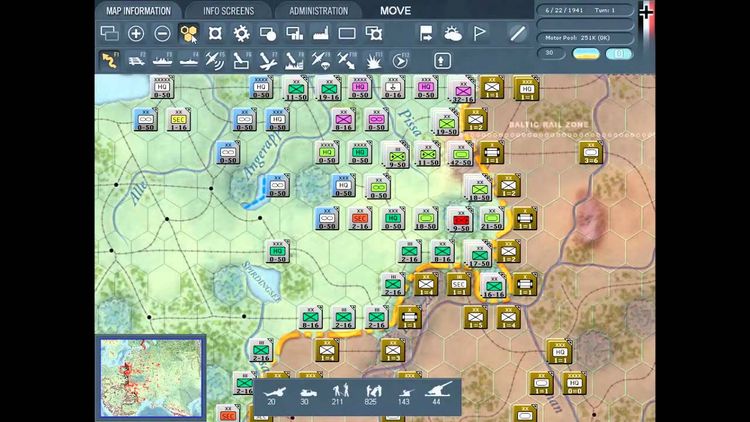Toggle the weather cloud-and-sun overlay

coord(452,33)
